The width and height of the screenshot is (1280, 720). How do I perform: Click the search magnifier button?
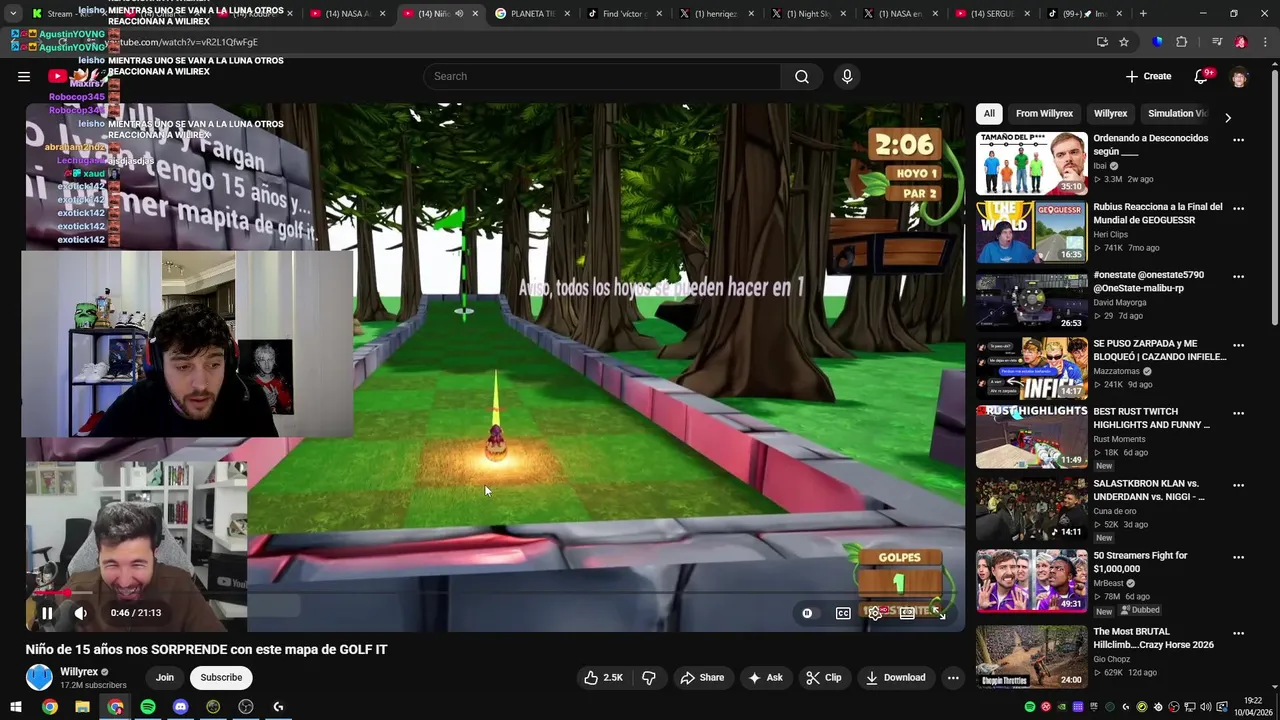coord(802,76)
